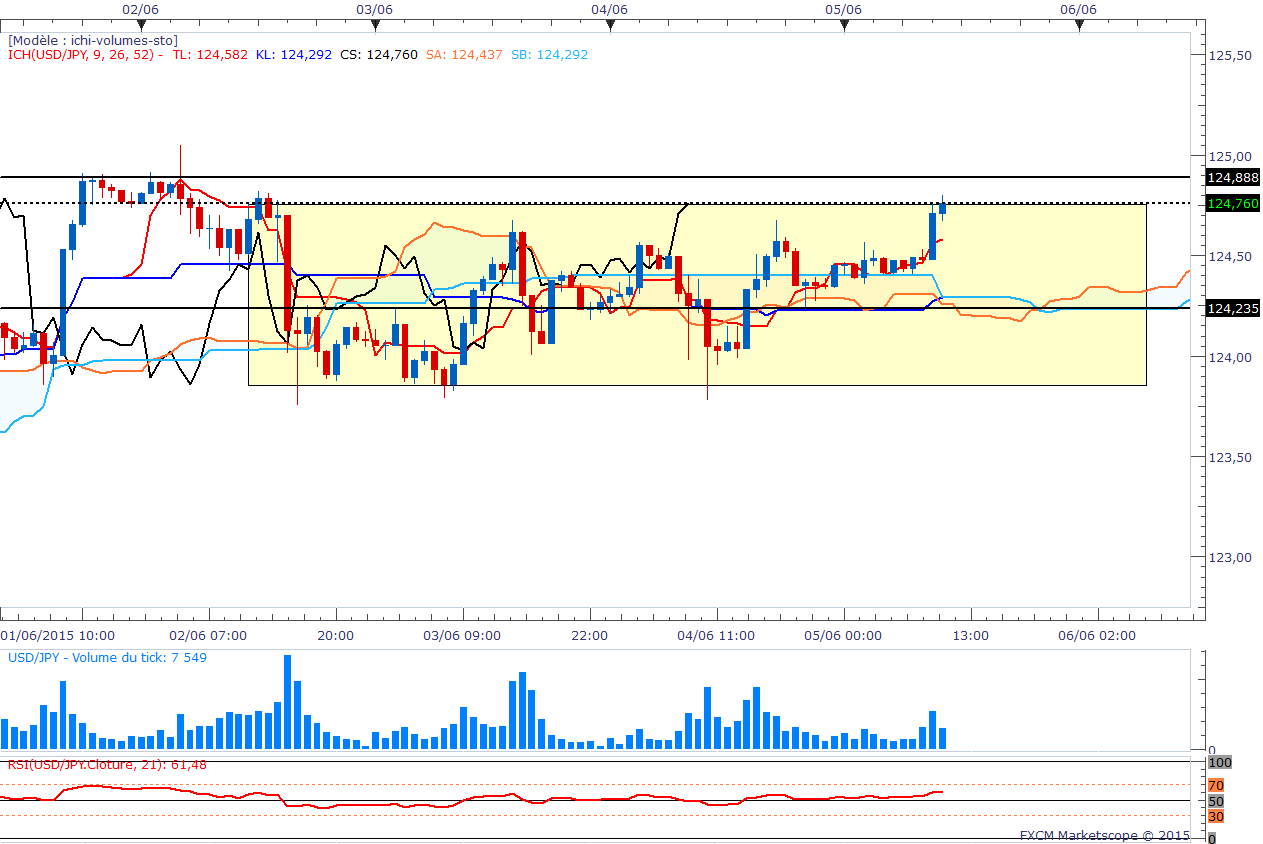Click the 04/06 date marker at top

pos(609,9)
